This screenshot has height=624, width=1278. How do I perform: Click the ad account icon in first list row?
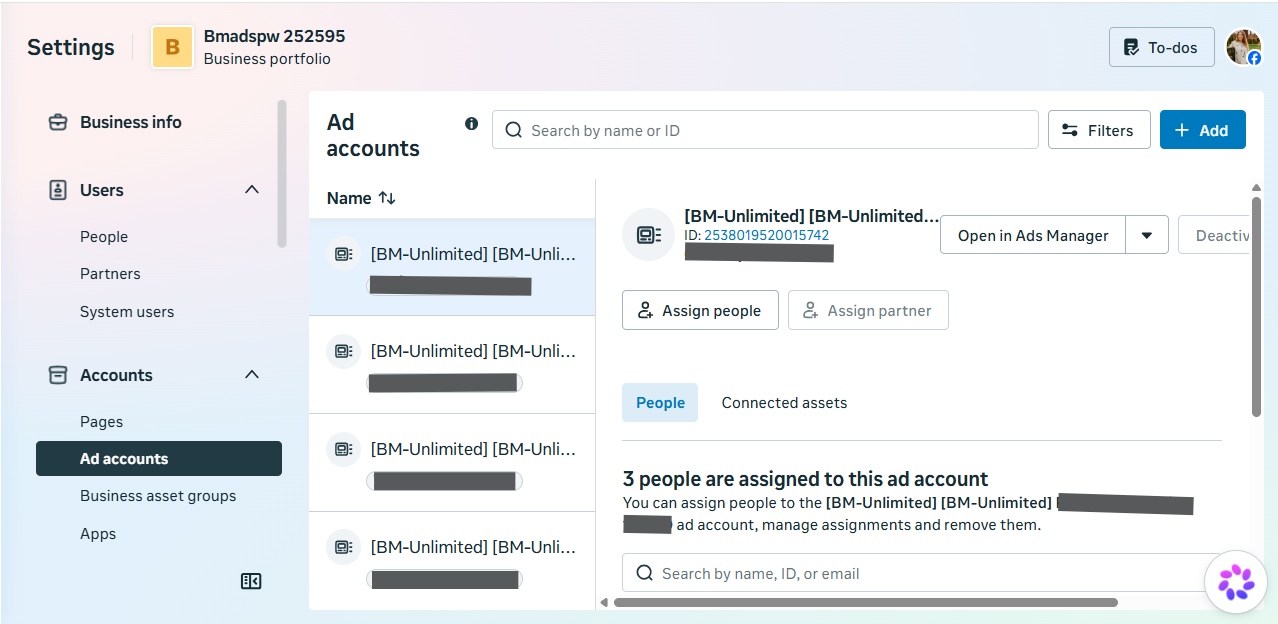[343, 254]
